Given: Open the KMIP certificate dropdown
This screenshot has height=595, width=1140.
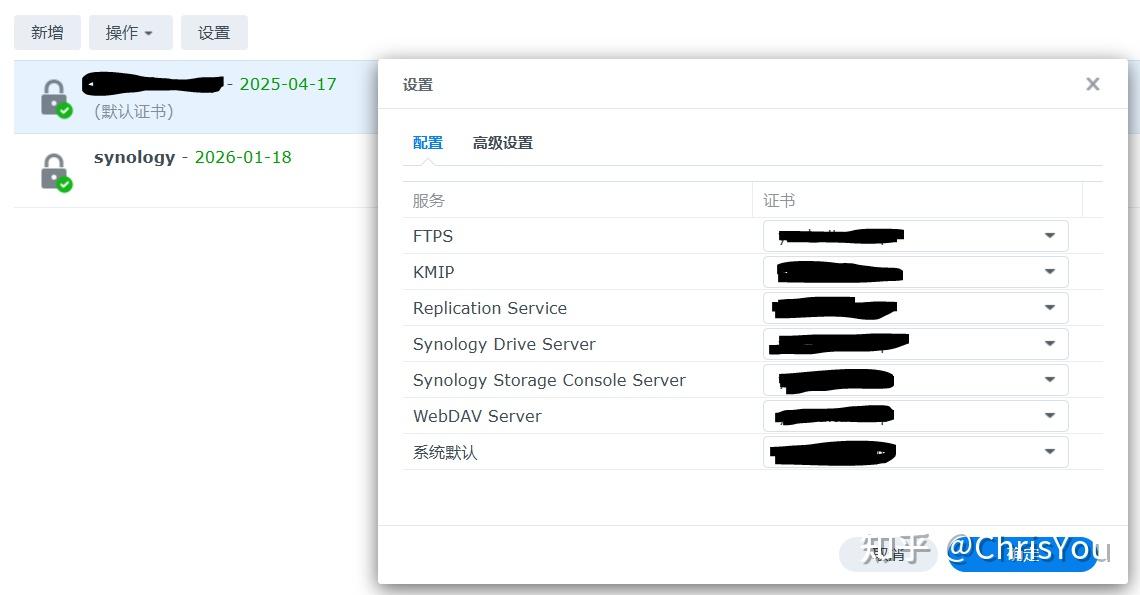Looking at the screenshot, I should point(1049,271).
